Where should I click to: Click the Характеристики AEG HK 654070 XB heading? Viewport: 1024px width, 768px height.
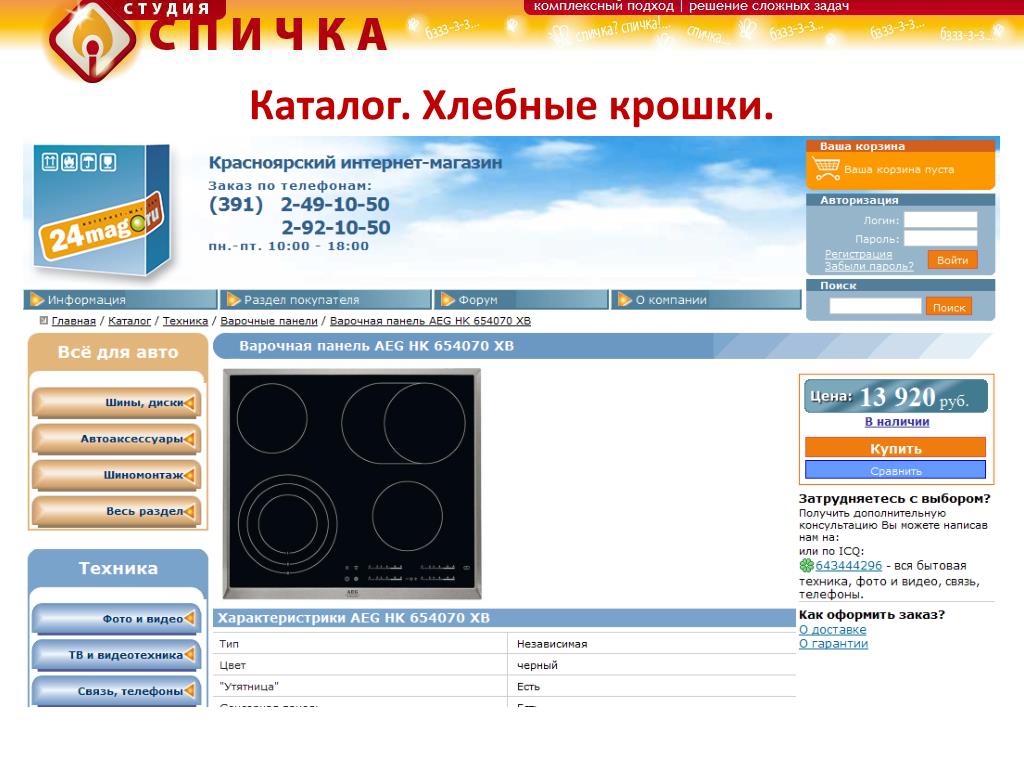point(353,618)
